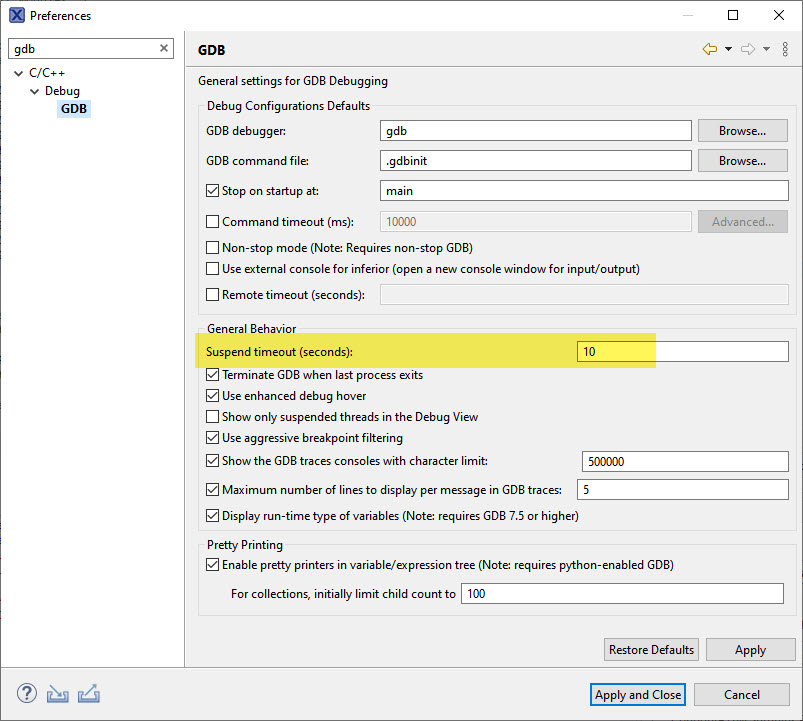Toggle Non-stop mode checkbox
The width and height of the screenshot is (803, 721).
(x=212, y=248)
